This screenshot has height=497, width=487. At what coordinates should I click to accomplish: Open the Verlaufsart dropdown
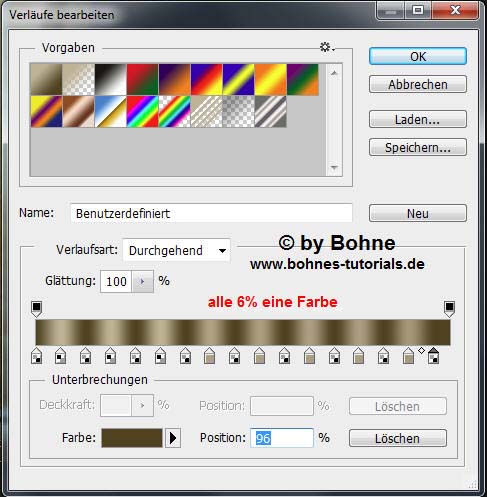176,250
